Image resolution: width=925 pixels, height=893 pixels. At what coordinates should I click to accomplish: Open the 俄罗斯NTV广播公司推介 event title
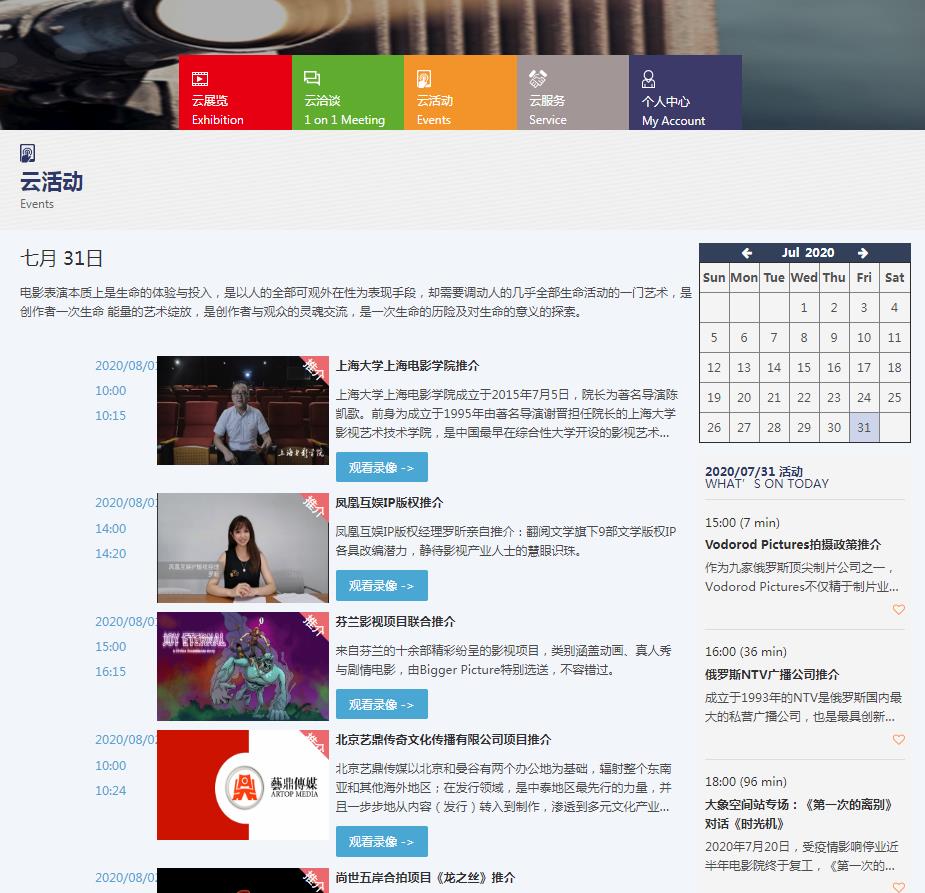771,674
